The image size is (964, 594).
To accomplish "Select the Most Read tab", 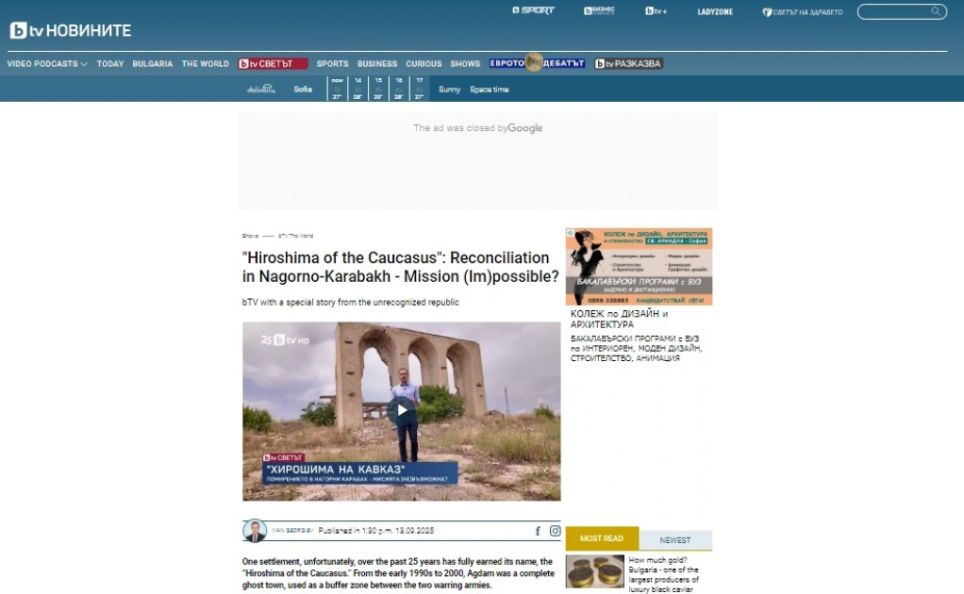I will pos(602,539).
